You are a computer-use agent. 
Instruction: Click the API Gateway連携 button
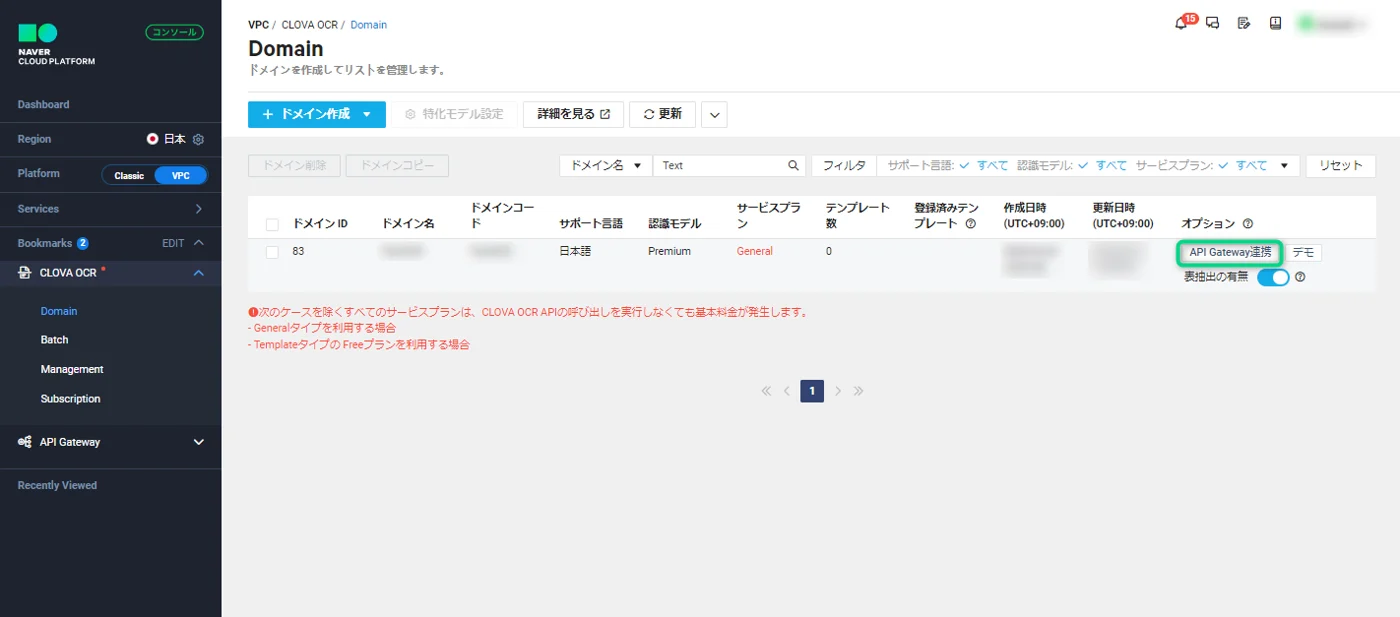tap(1228, 252)
